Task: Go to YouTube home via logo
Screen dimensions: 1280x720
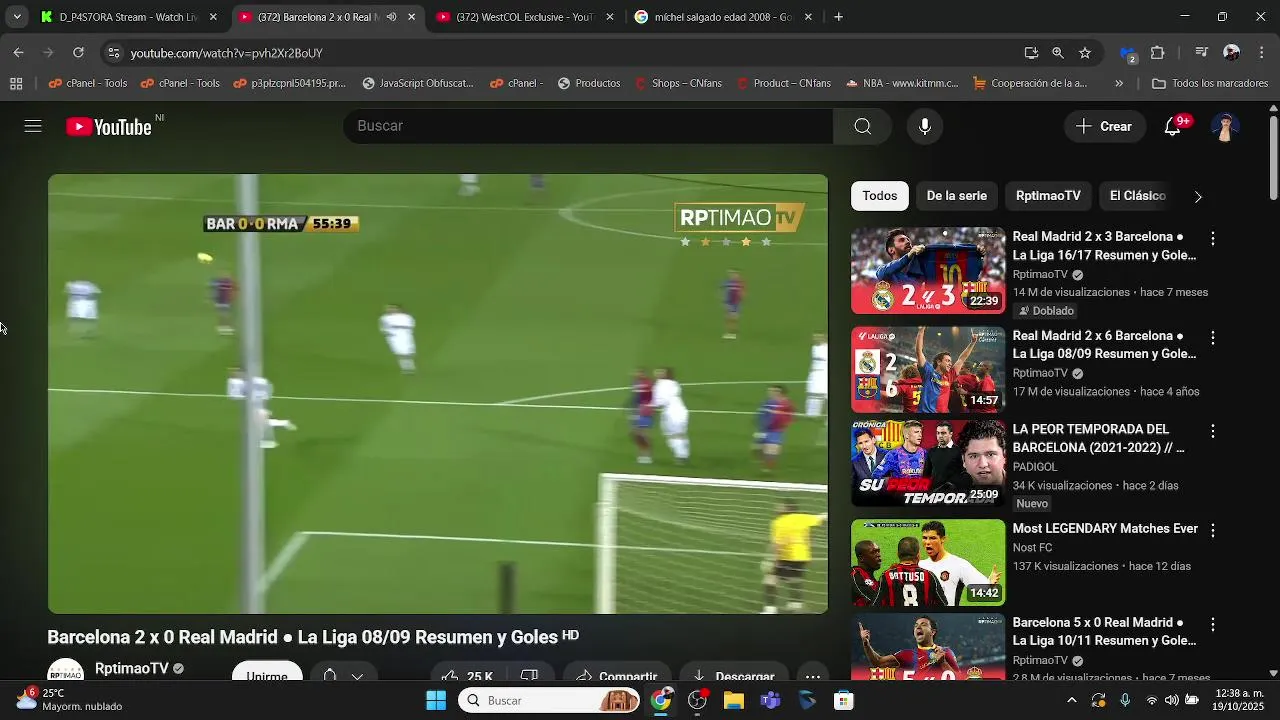Action: point(109,127)
